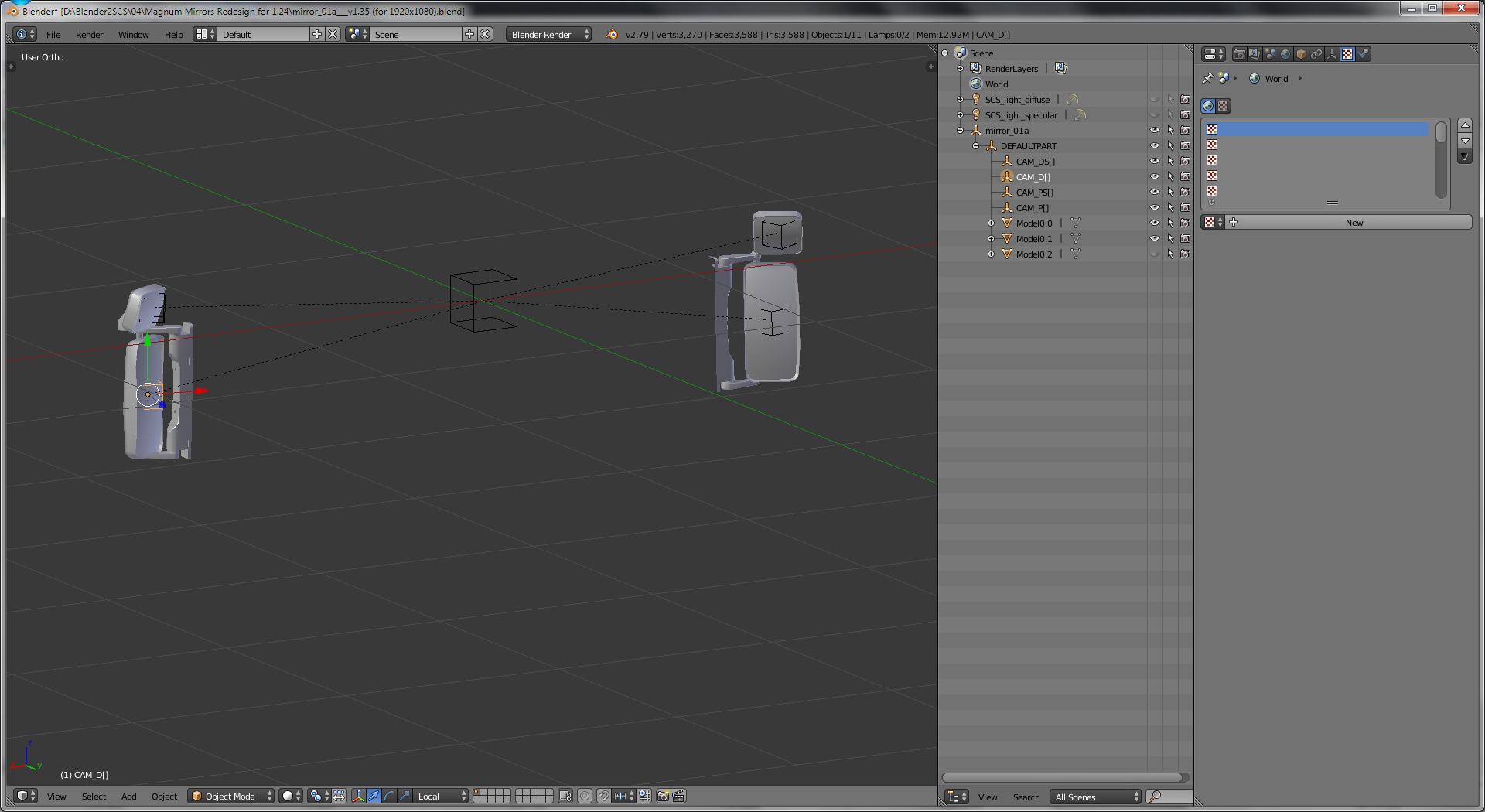Browse texture data checker dropdown beside New
The width and height of the screenshot is (1485, 812).
1214,223
